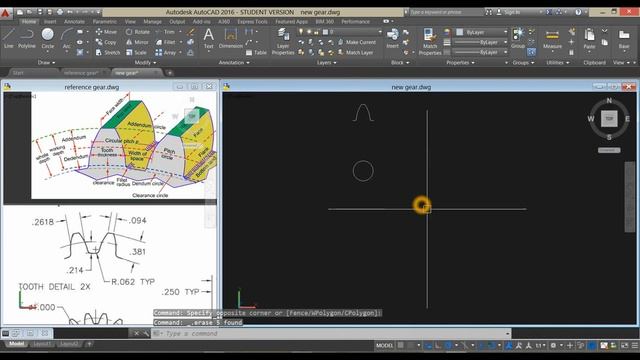This screenshot has width=640, height=360.
Task: Expand the Utilities panel dropdown
Action: [558, 62]
